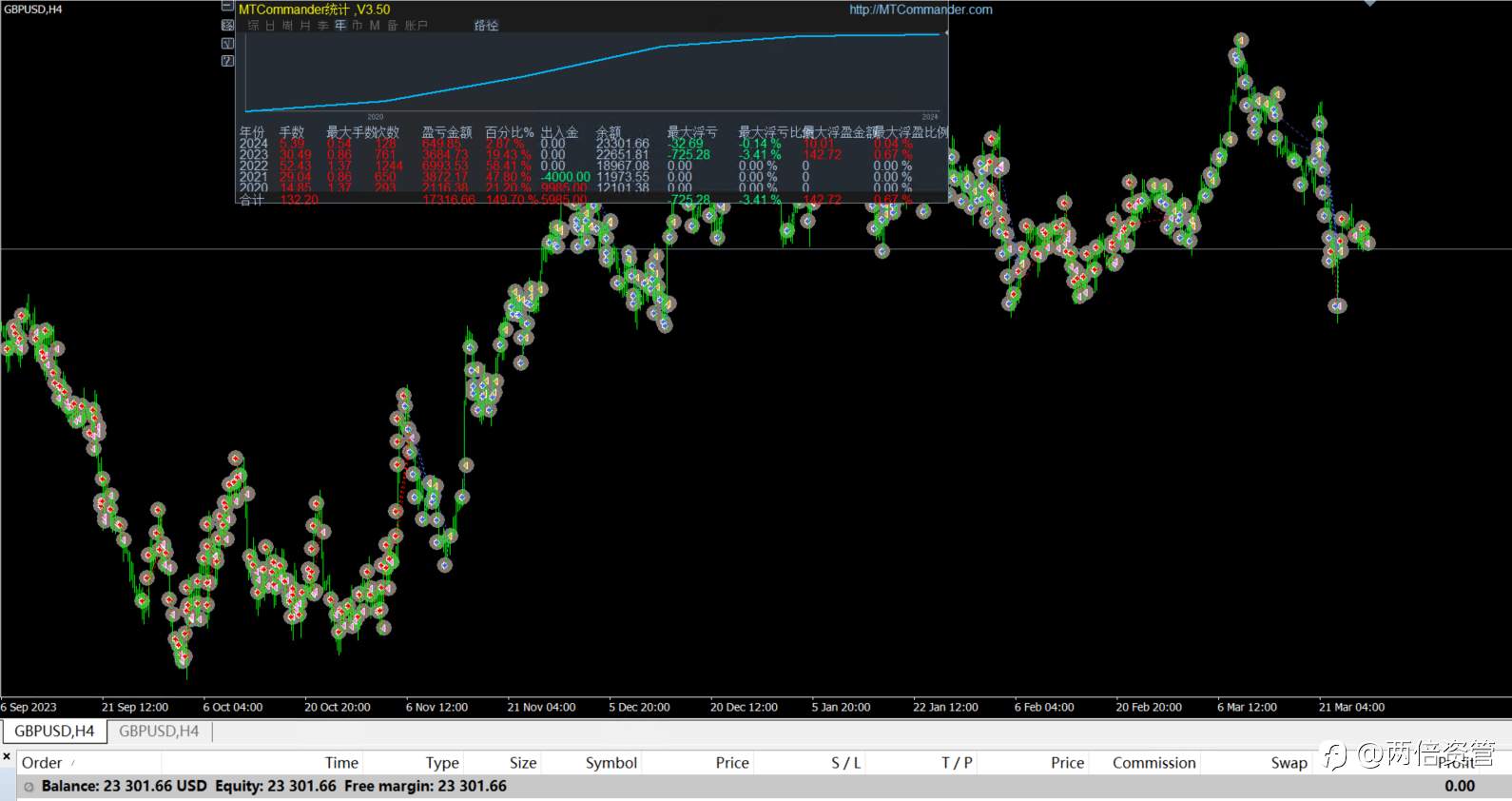The image size is (1512, 801).
Task: Switch to the second GBPUSD,H4 chart tab
Action: pos(159,732)
